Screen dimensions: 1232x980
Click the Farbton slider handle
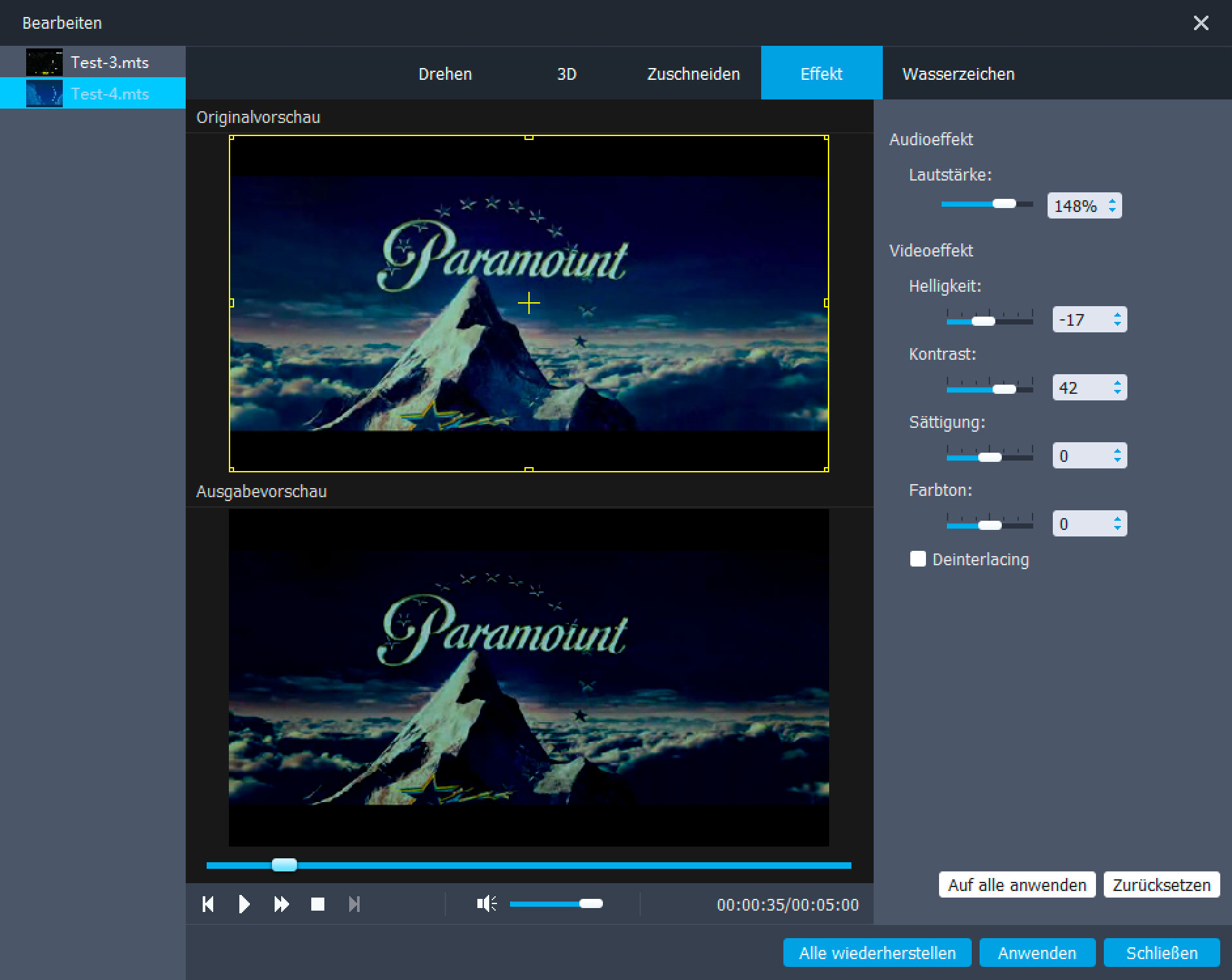(990, 525)
